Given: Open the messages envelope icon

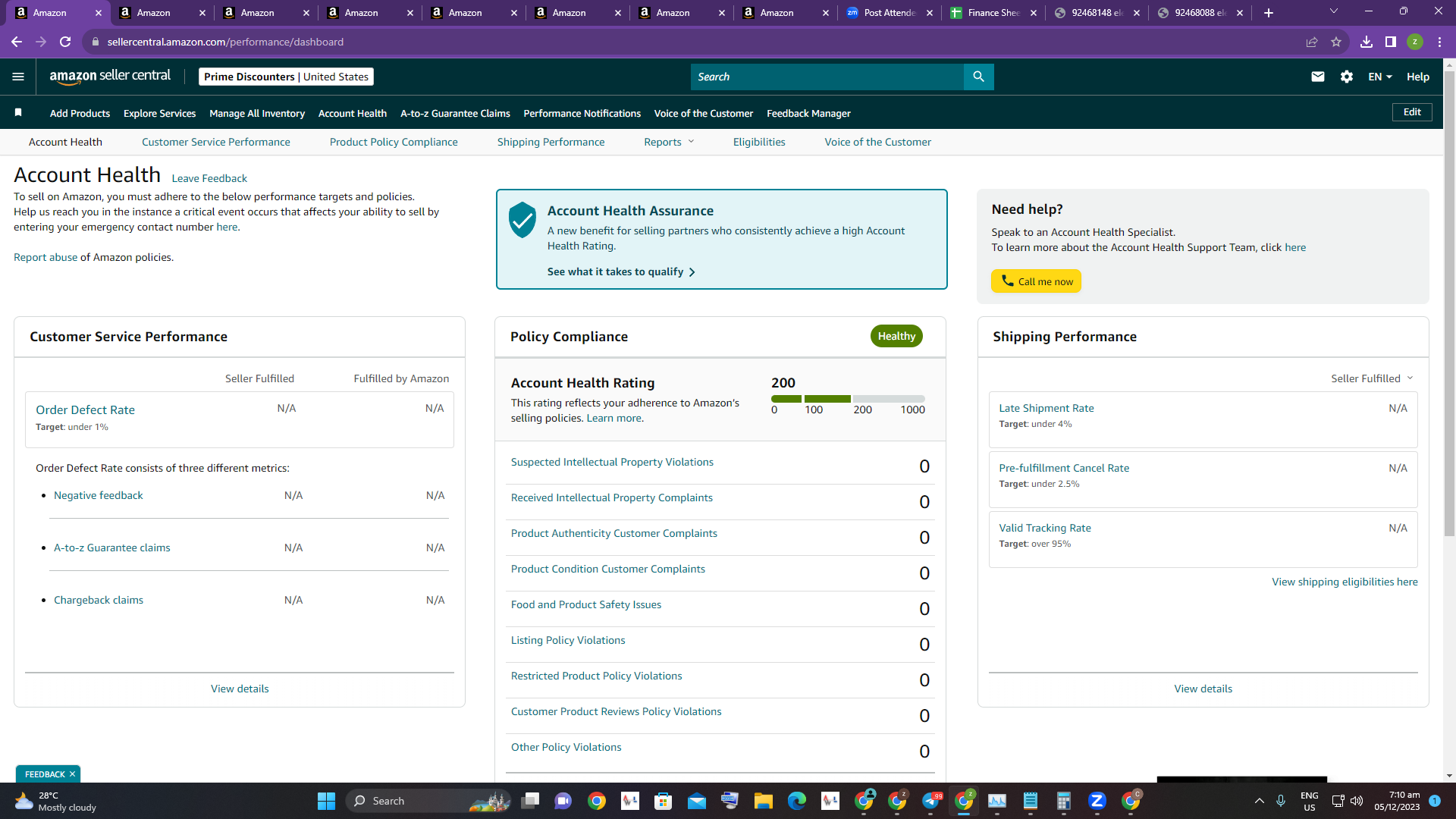Looking at the screenshot, I should point(1318,77).
